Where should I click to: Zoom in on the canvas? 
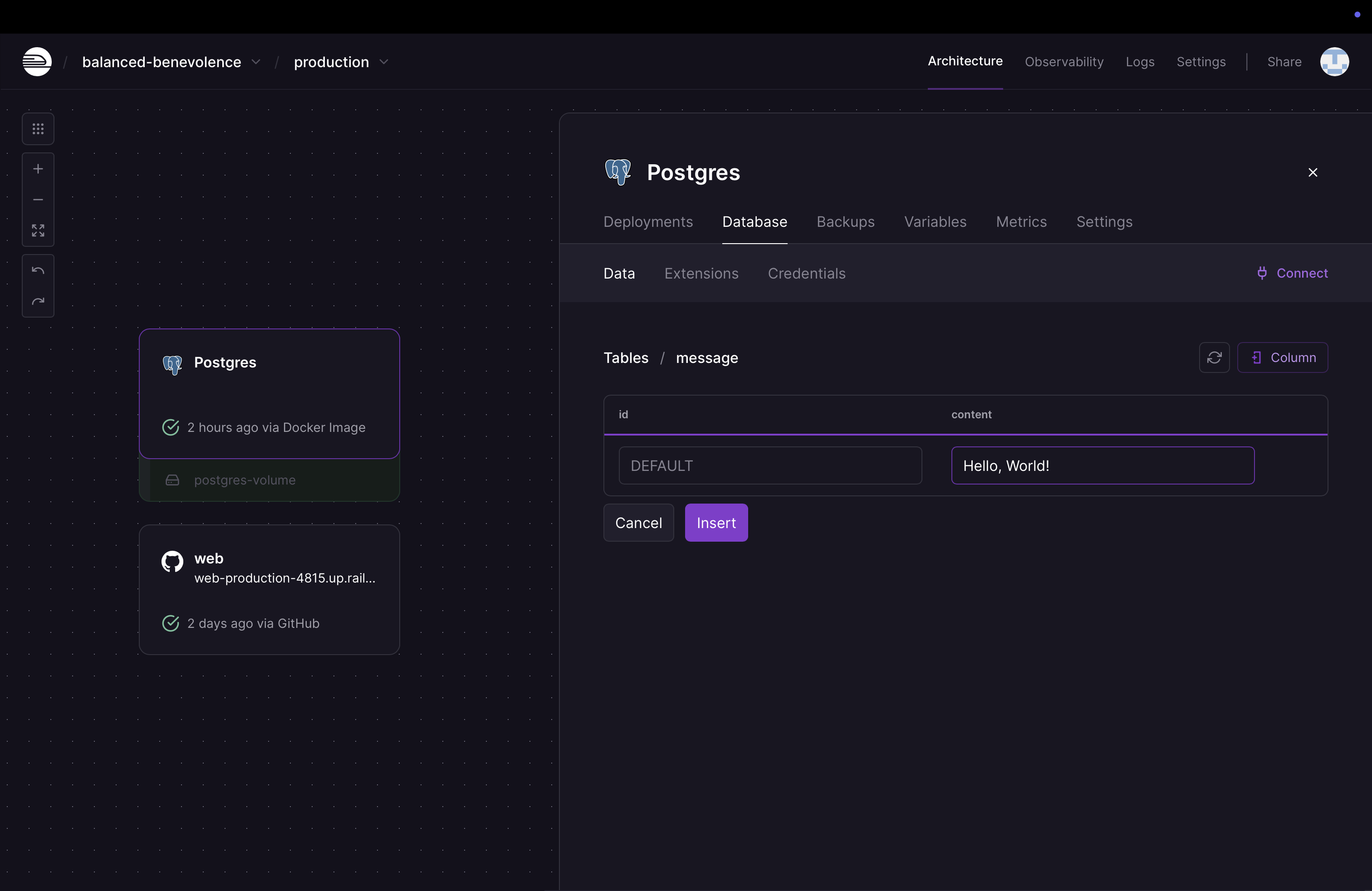38,169
